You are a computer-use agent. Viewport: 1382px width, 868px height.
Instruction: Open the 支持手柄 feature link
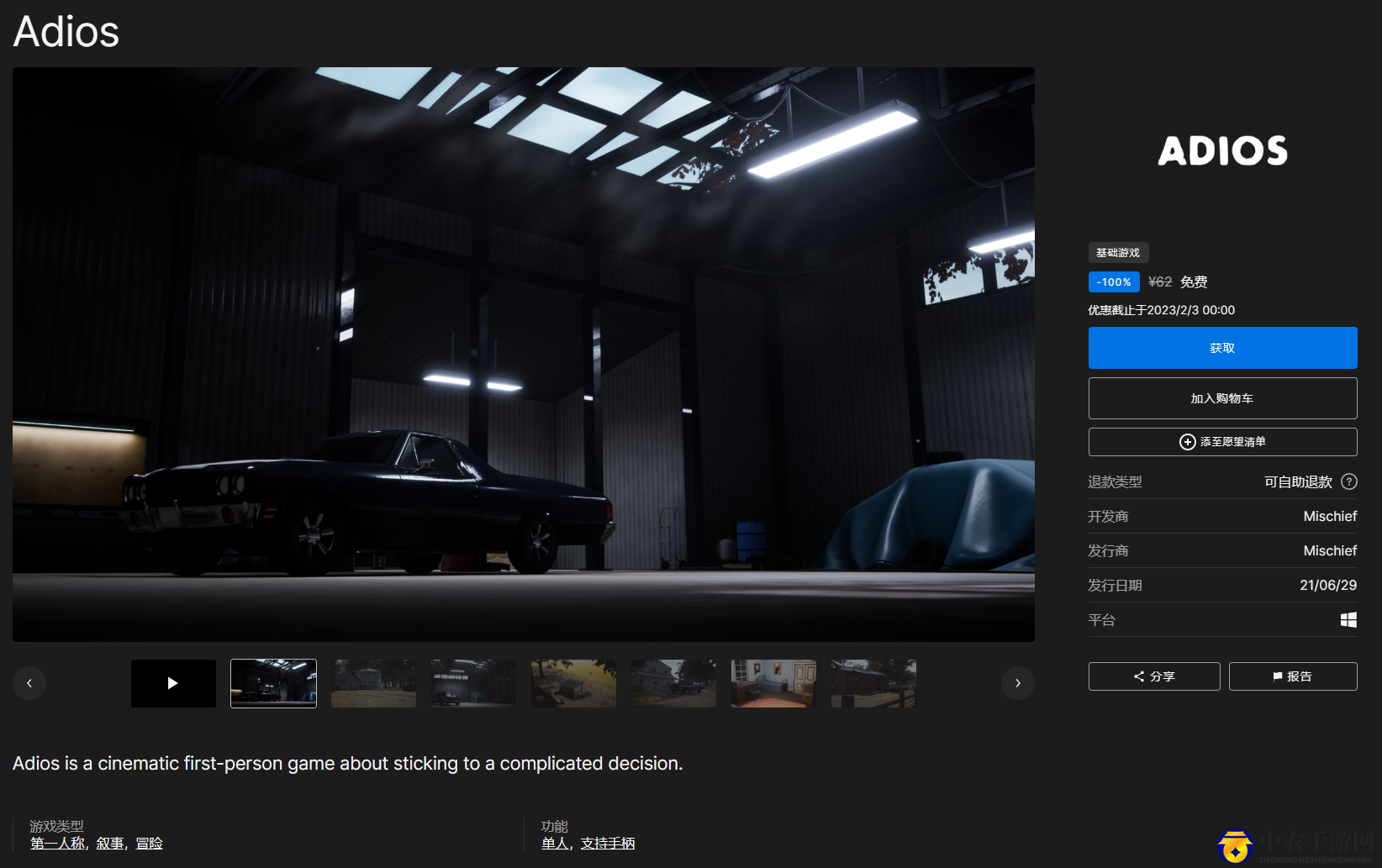click(608, 844)
